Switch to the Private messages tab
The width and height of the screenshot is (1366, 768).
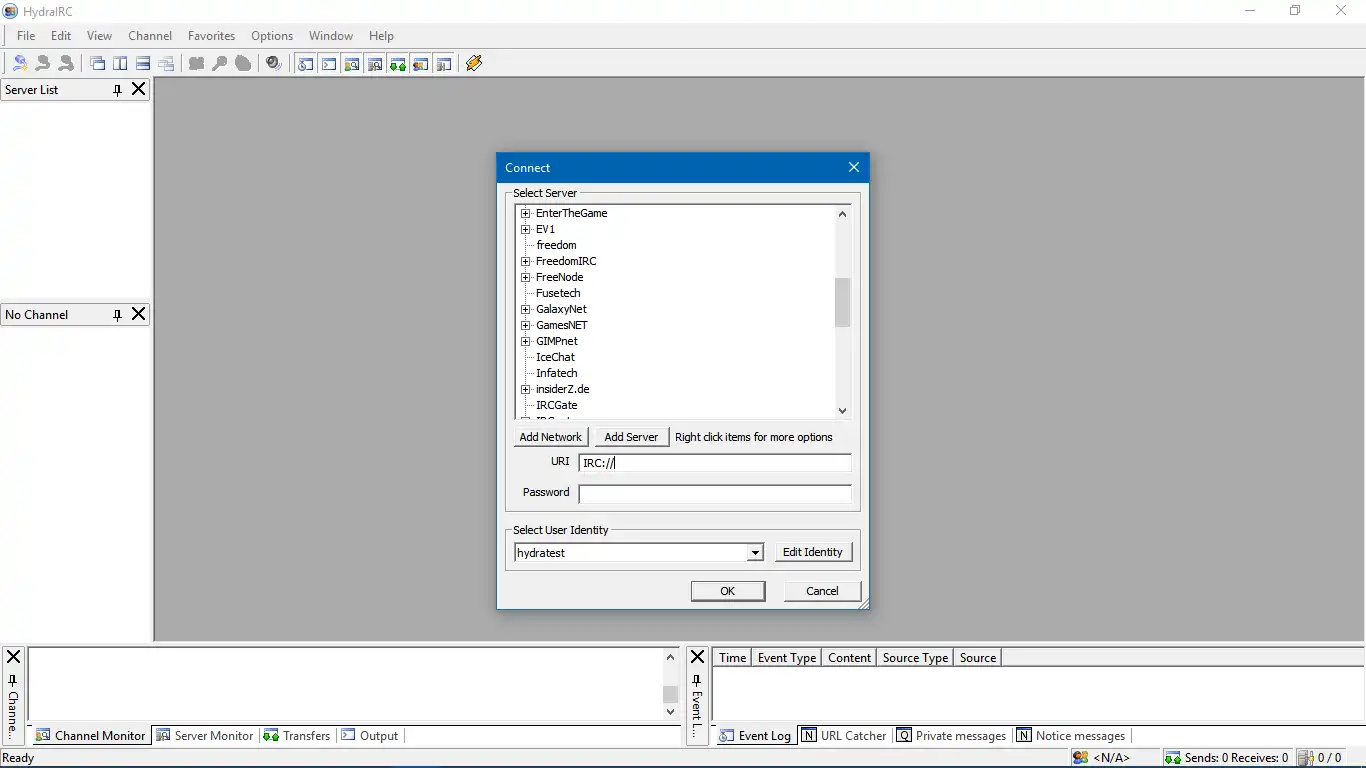coord(951,735)
